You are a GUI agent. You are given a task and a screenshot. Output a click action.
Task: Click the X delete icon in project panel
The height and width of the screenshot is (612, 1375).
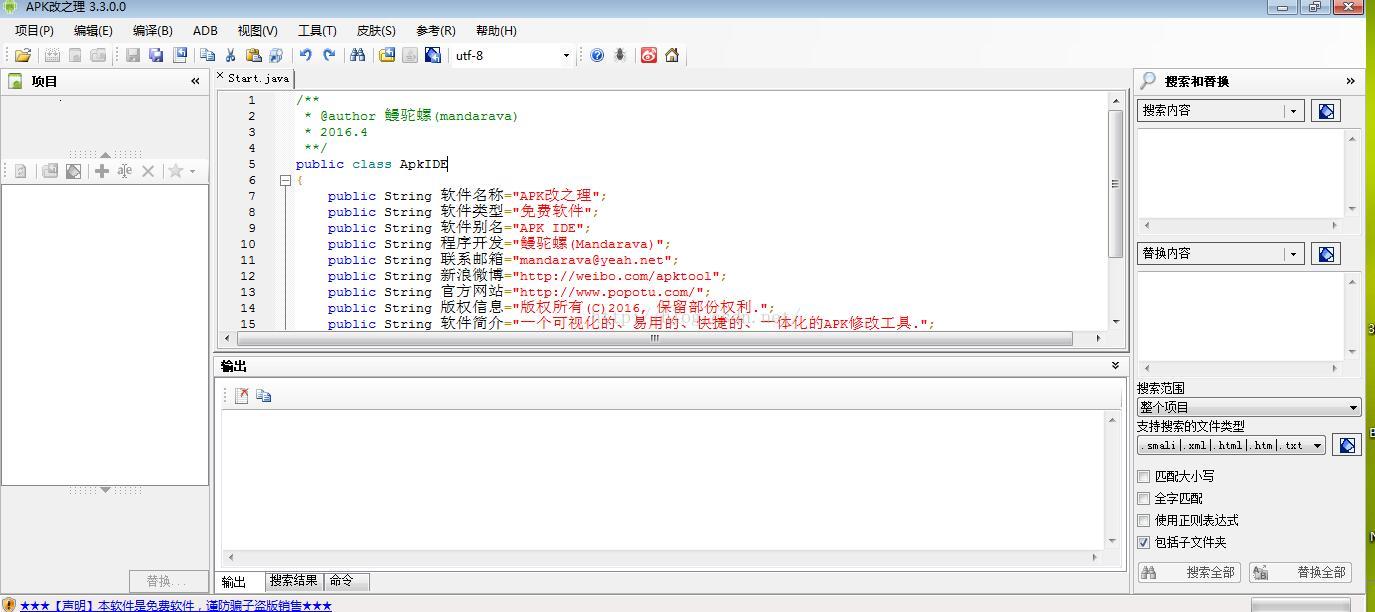tap(148, 171)
